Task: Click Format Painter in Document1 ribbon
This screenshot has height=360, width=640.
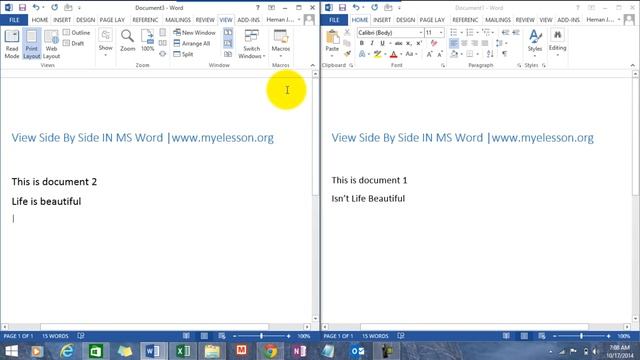Action: pos(347,54)
